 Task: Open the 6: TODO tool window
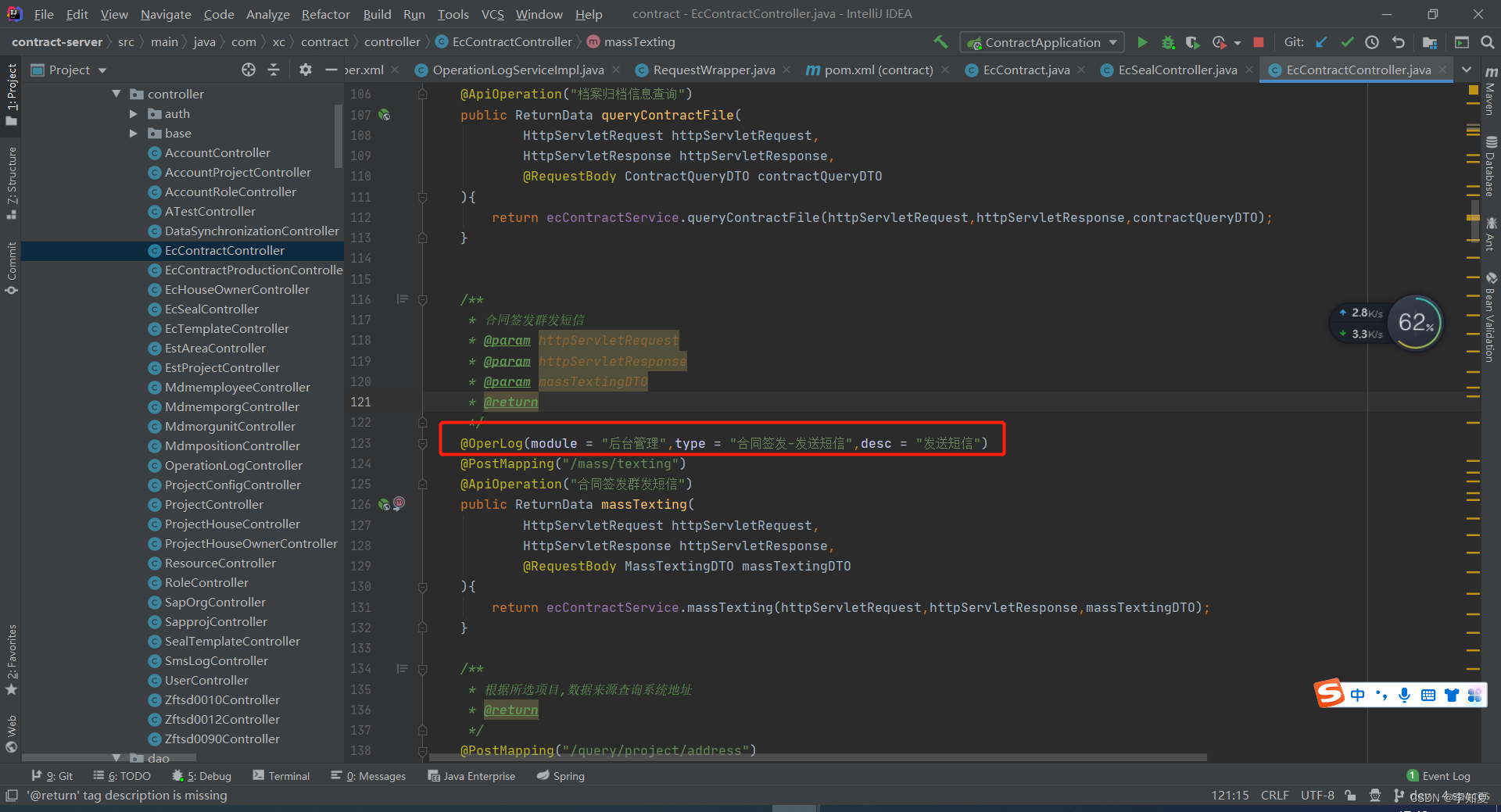pos(122,776)
